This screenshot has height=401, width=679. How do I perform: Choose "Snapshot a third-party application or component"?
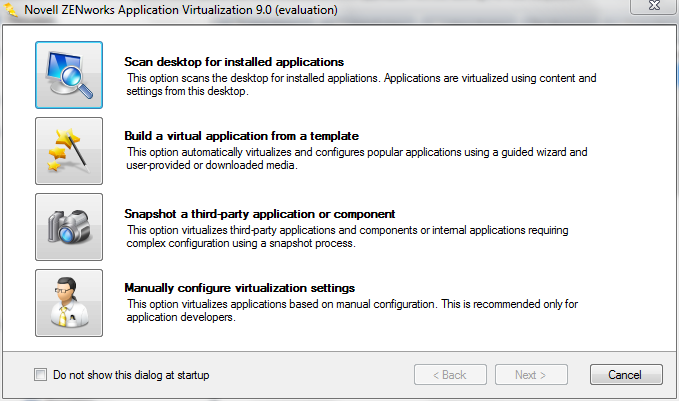pos(260,213)
